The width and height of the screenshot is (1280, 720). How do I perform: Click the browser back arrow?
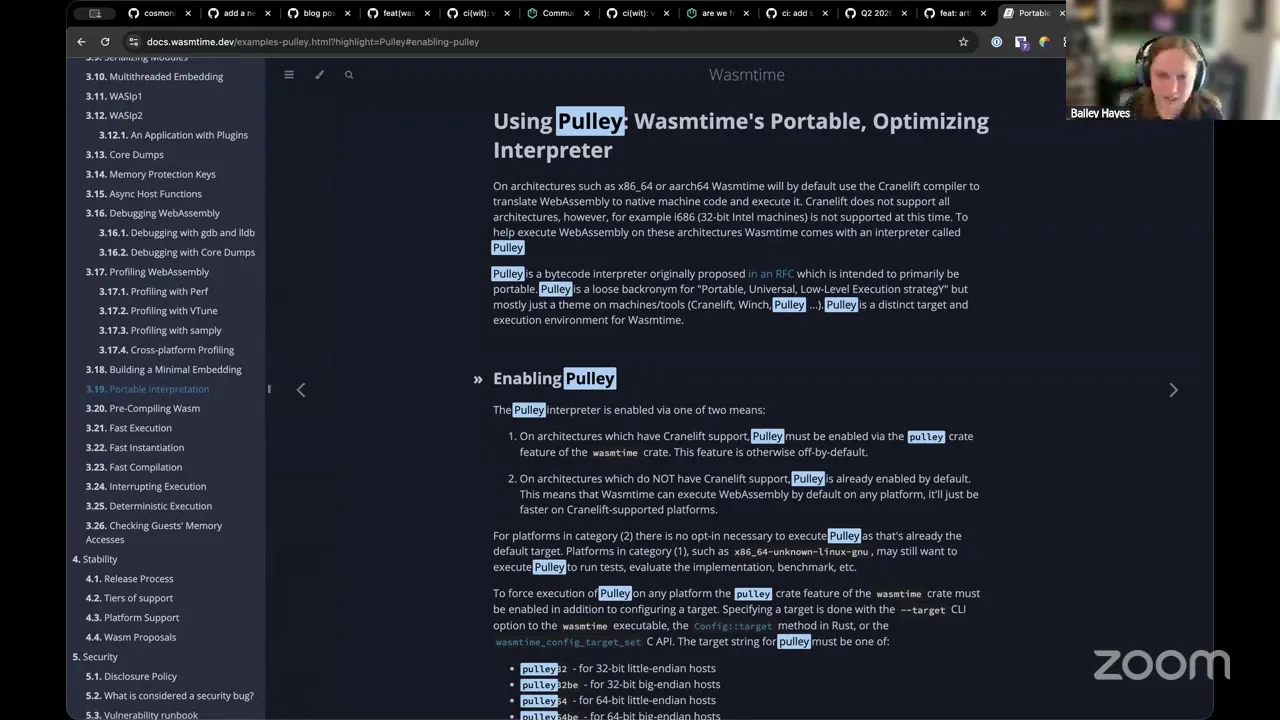pyautogui.click(x=81, y=42)
